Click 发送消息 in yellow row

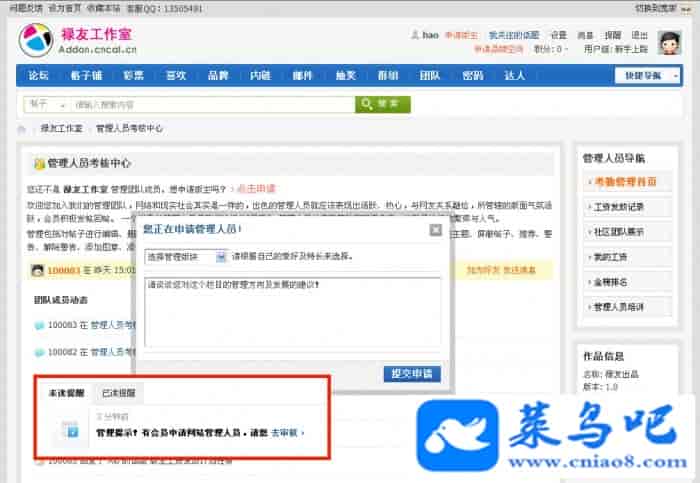tap(520, 271)
